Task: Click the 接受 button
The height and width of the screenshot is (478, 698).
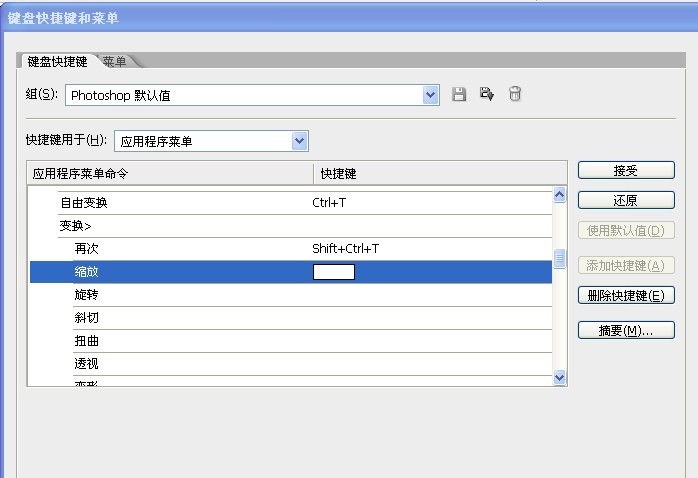Action: point(626,170)
